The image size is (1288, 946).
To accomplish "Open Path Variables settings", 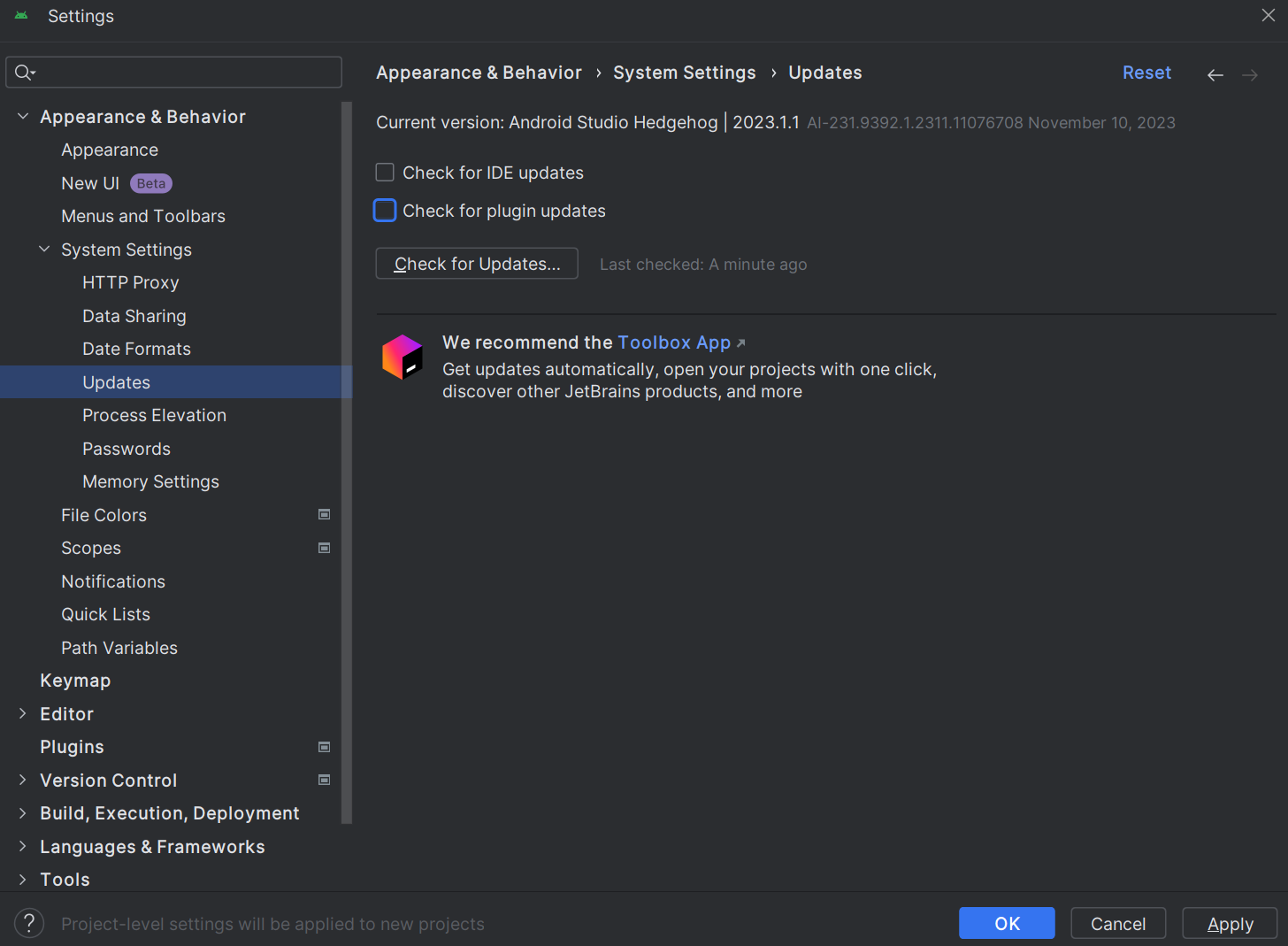I will (119, 648).
